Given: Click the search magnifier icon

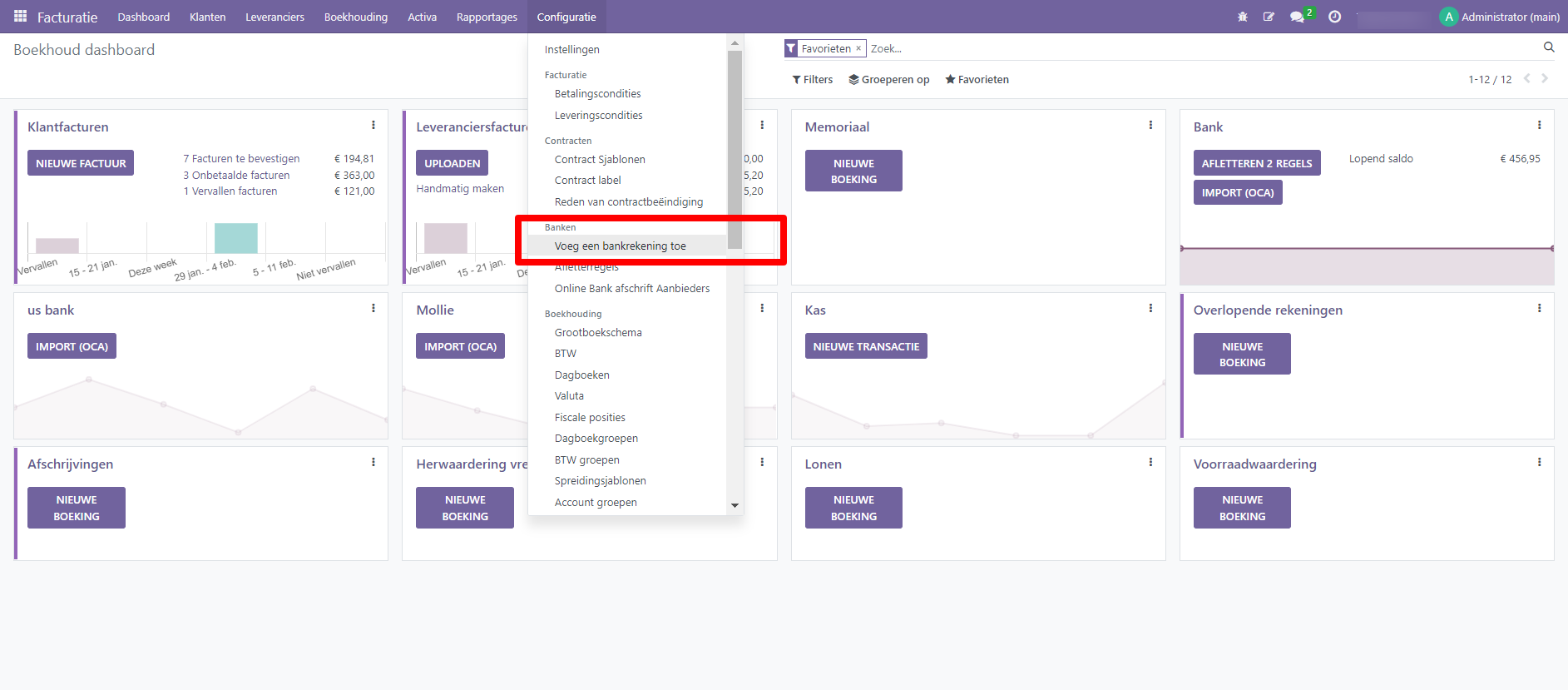Looking at the screenshot, I should coord(1549,47).
